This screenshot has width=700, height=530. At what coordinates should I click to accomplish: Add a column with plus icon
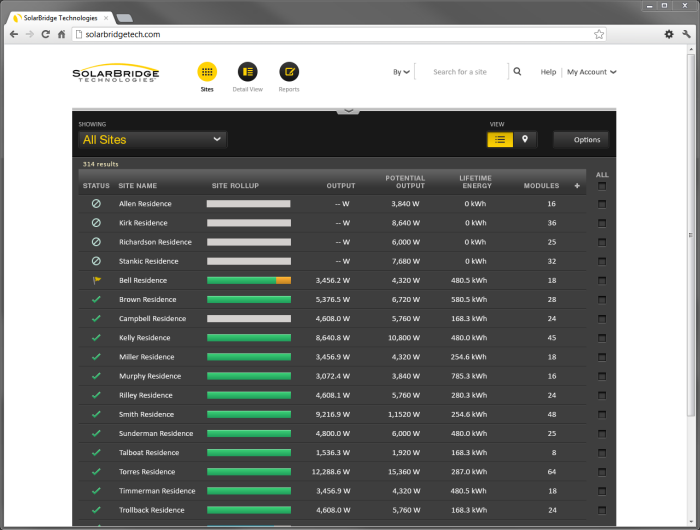(x=577, y=186)
